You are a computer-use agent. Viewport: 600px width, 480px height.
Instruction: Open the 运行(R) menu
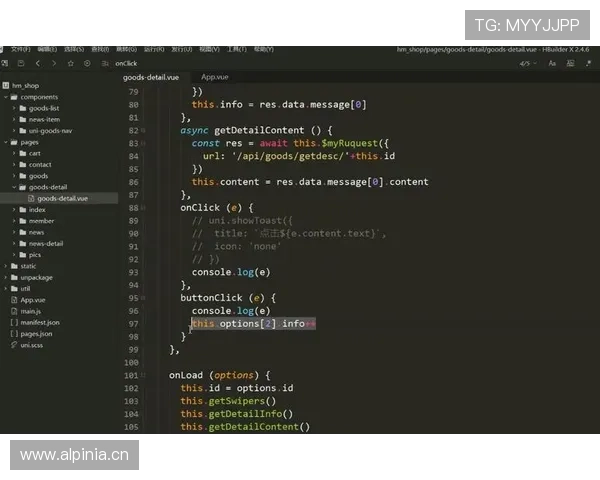(x=154, y=48)
